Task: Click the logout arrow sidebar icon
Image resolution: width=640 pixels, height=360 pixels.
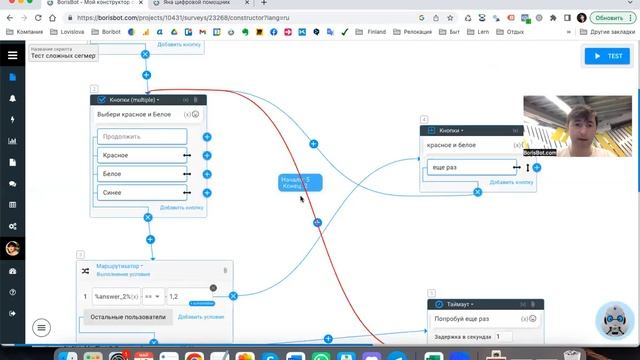Action: tap(13, 313)
